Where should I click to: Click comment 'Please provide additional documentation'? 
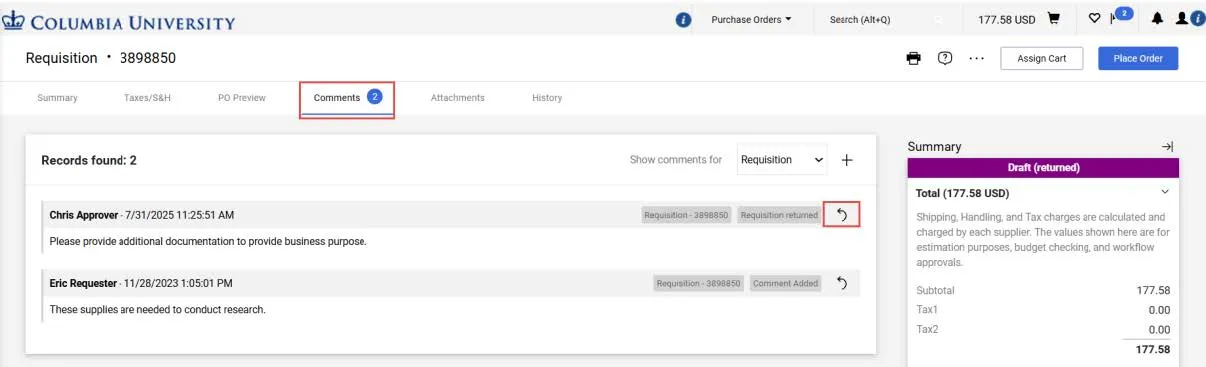point(208,241)
